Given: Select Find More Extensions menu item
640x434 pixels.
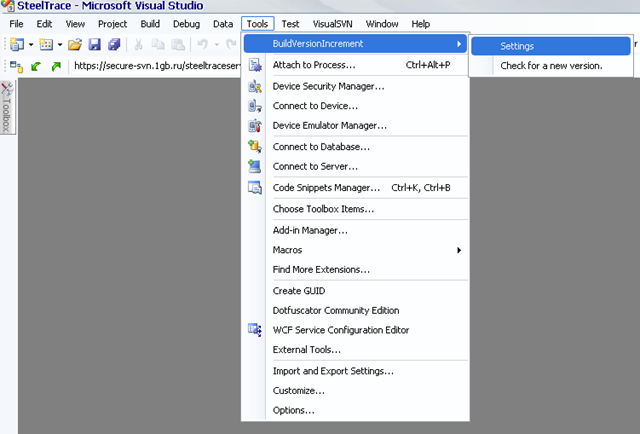Looking at the screenshot, I should [355, 269].
